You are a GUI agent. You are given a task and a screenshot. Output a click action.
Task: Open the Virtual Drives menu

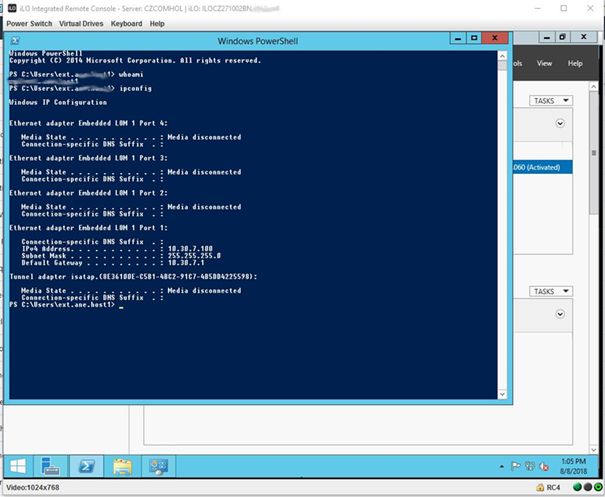(x=81, y=24)
